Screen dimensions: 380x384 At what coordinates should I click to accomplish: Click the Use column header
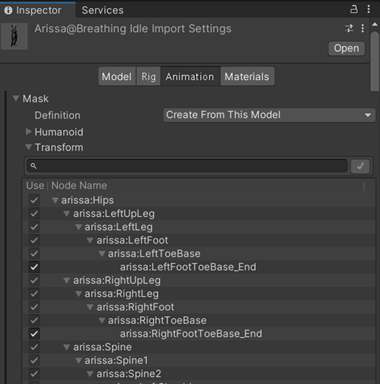(35, 186)
